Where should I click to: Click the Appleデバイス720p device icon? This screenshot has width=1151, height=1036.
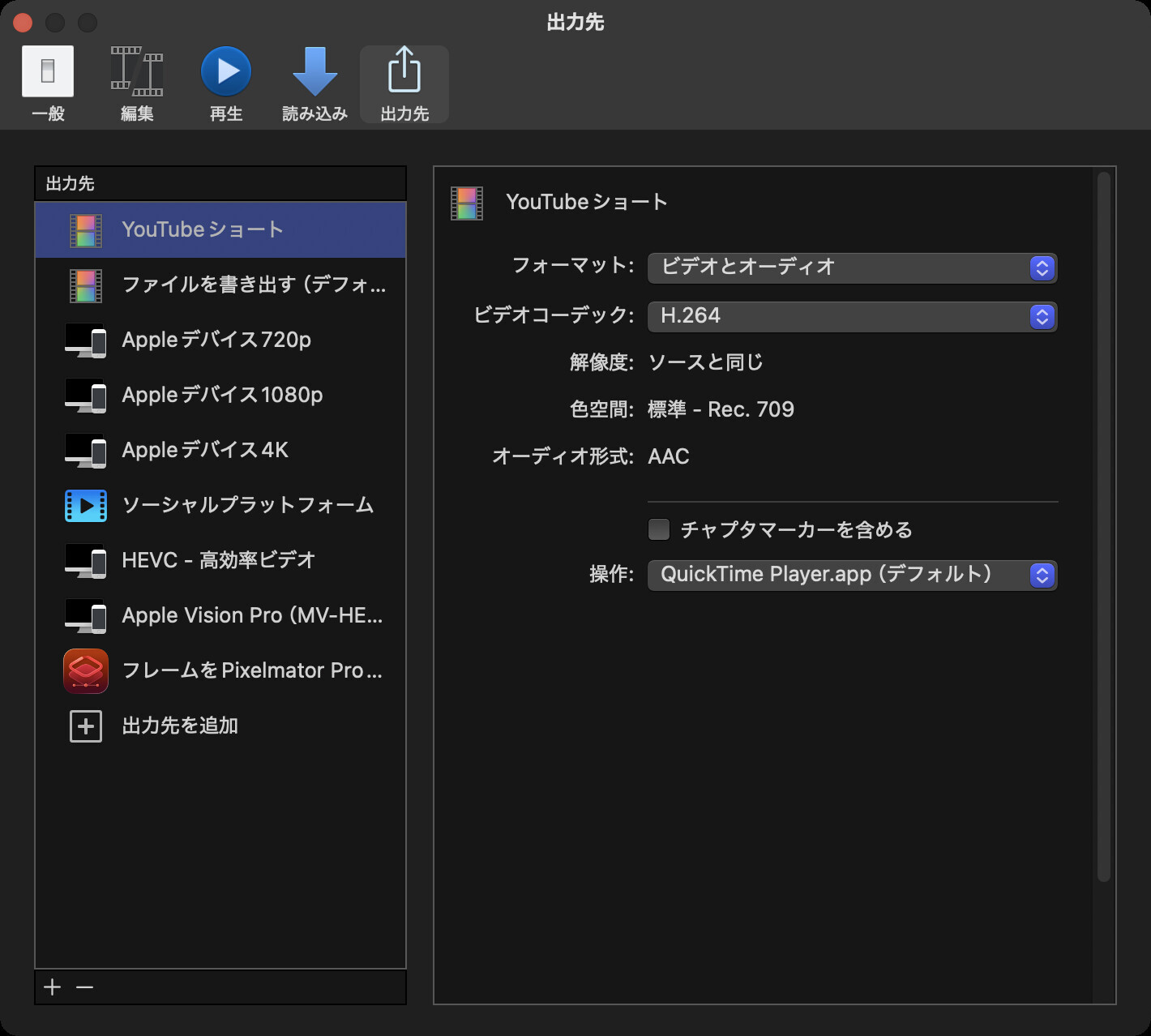pos(86,340)
